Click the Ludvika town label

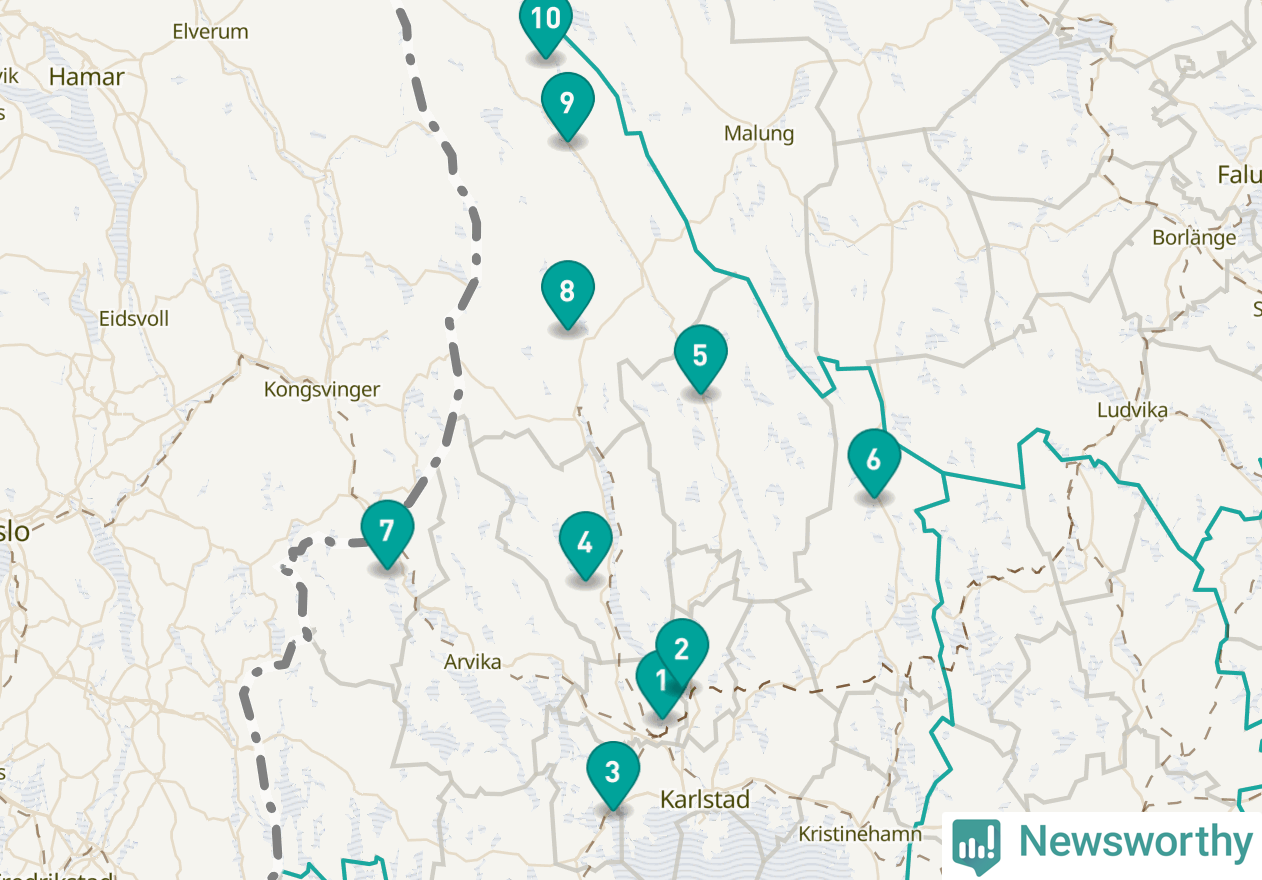point(1132,410)
